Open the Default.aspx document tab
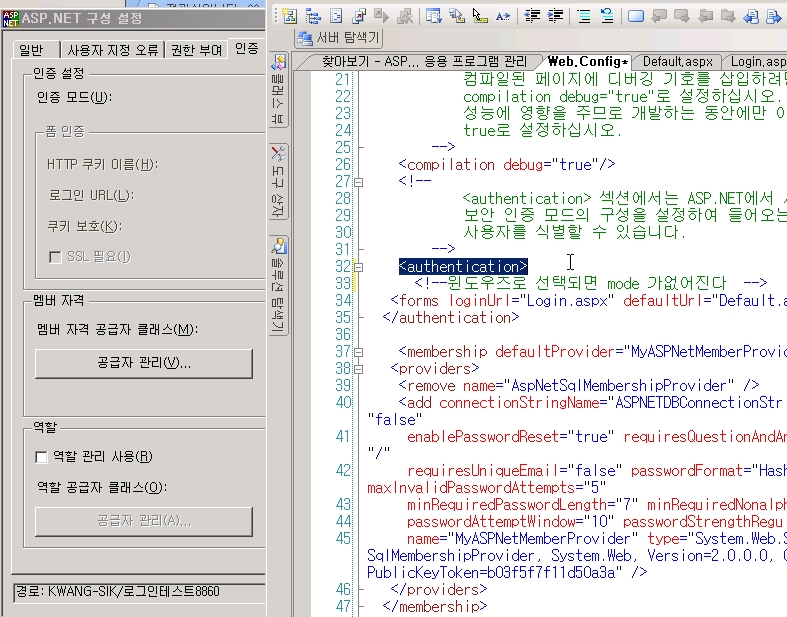787x617 pixels. pos(678,61)
